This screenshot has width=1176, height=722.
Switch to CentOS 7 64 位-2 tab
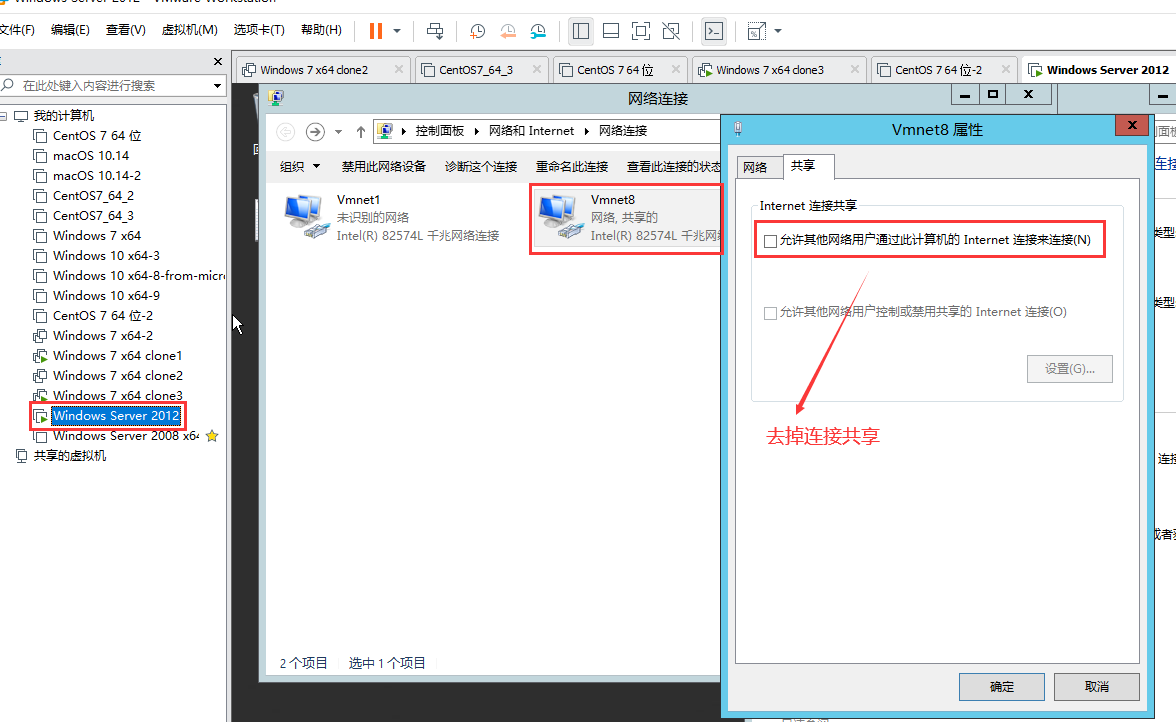tap(938, 70)
